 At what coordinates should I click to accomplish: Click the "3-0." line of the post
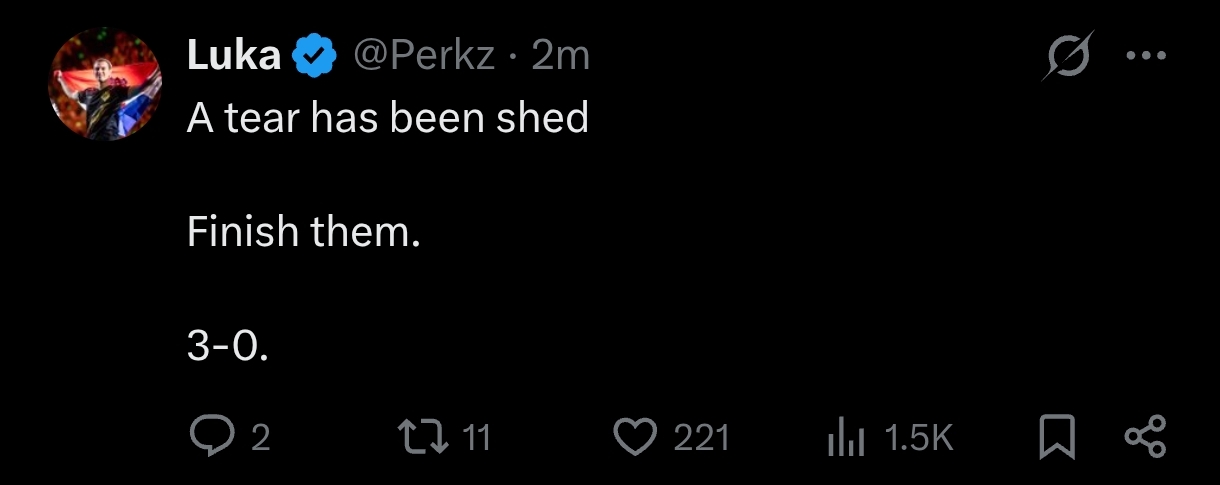coord(229,346)
